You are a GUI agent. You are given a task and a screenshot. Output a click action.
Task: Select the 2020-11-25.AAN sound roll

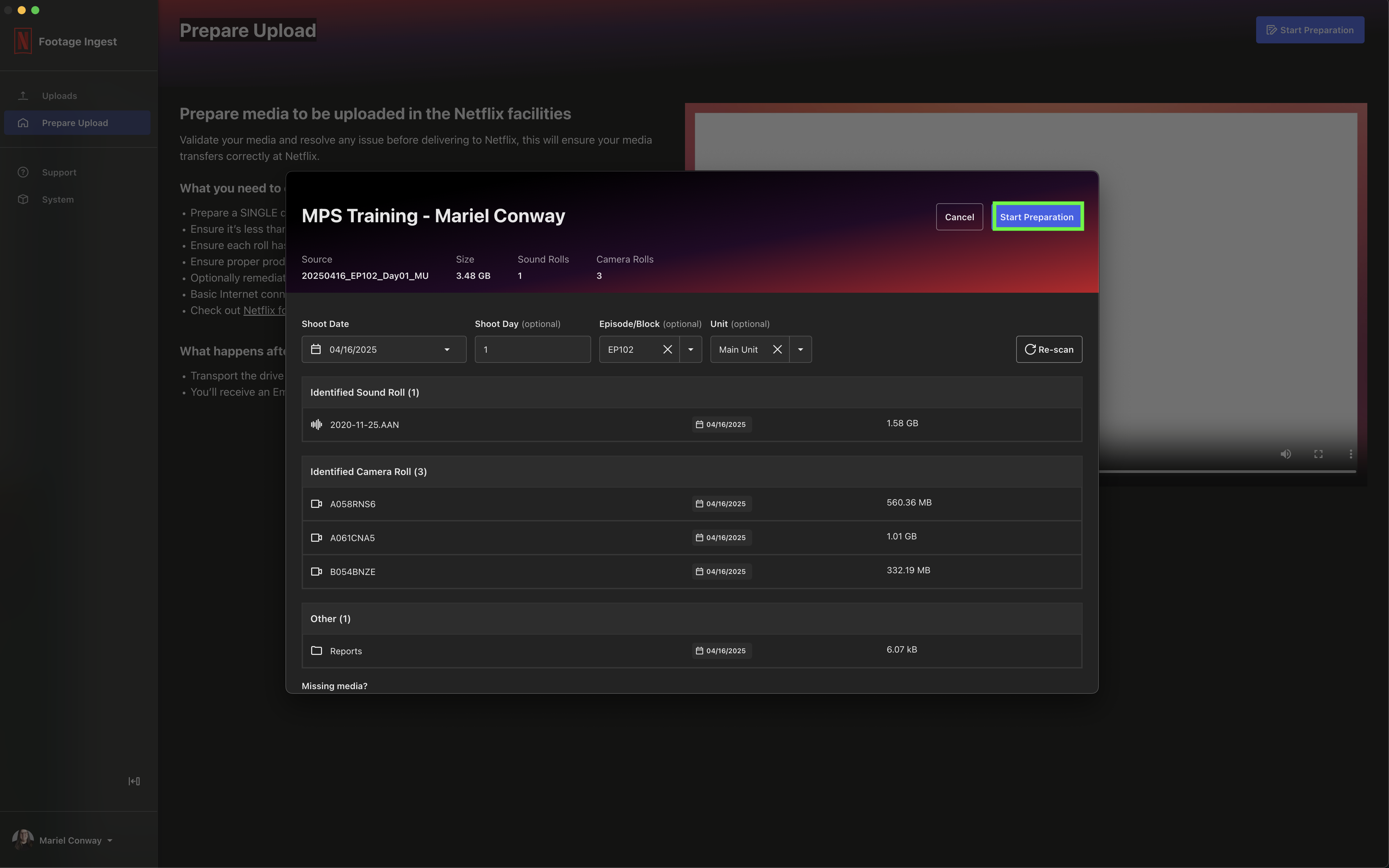pyautogui.click(x=691, y=424)
